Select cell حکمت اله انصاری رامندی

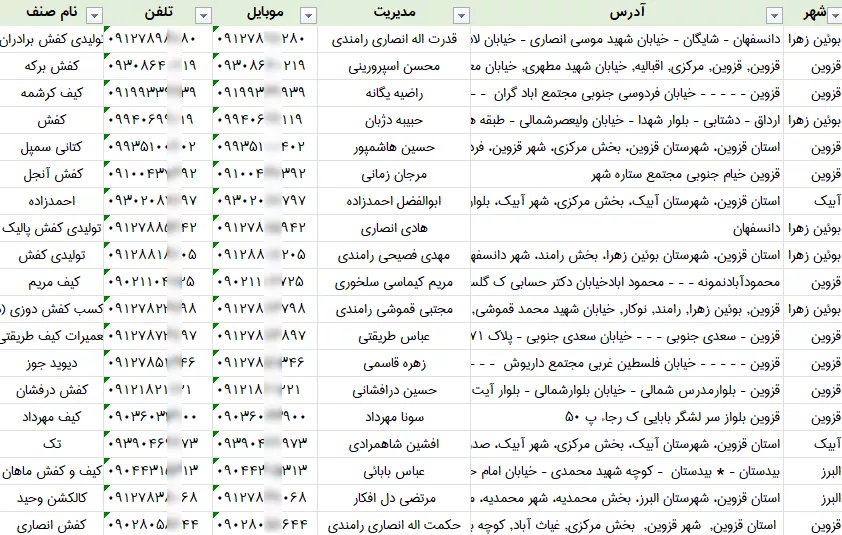click(394, 524)
